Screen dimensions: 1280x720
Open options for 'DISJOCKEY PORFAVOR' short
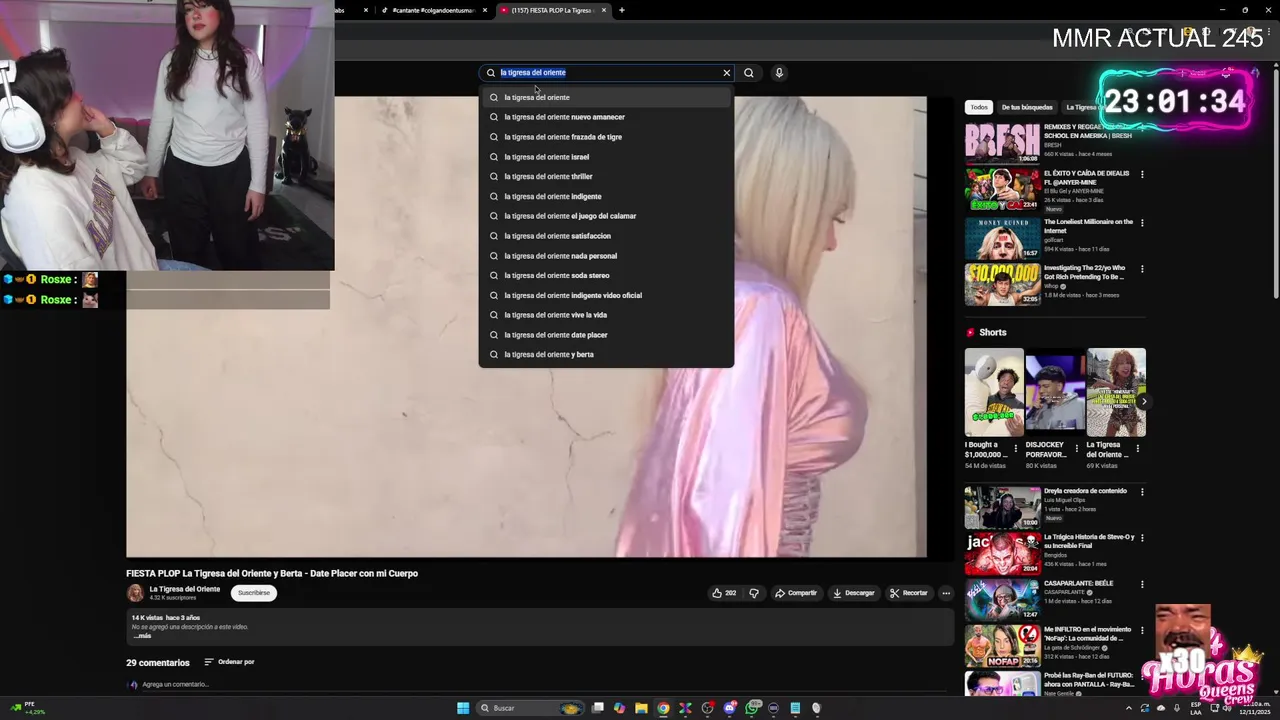click(1077, 448)
